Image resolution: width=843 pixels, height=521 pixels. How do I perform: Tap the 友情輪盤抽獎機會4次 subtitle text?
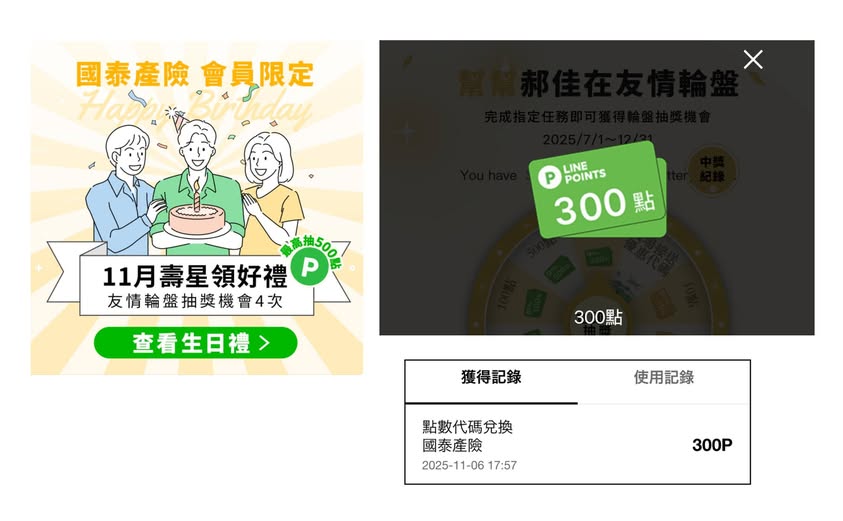[x=195, y=301]
